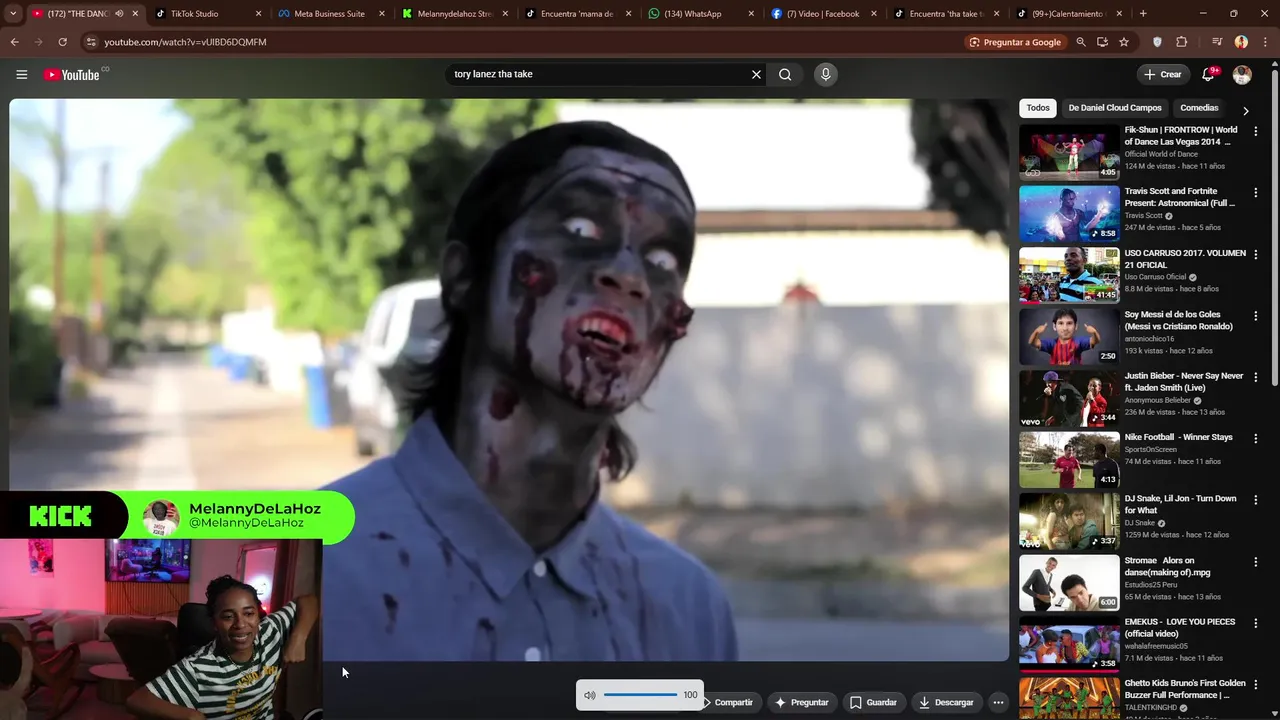Screen dimensions: 1280x720
Task: Mute the YouTube tab audio icon
Action: coord(119,14)
